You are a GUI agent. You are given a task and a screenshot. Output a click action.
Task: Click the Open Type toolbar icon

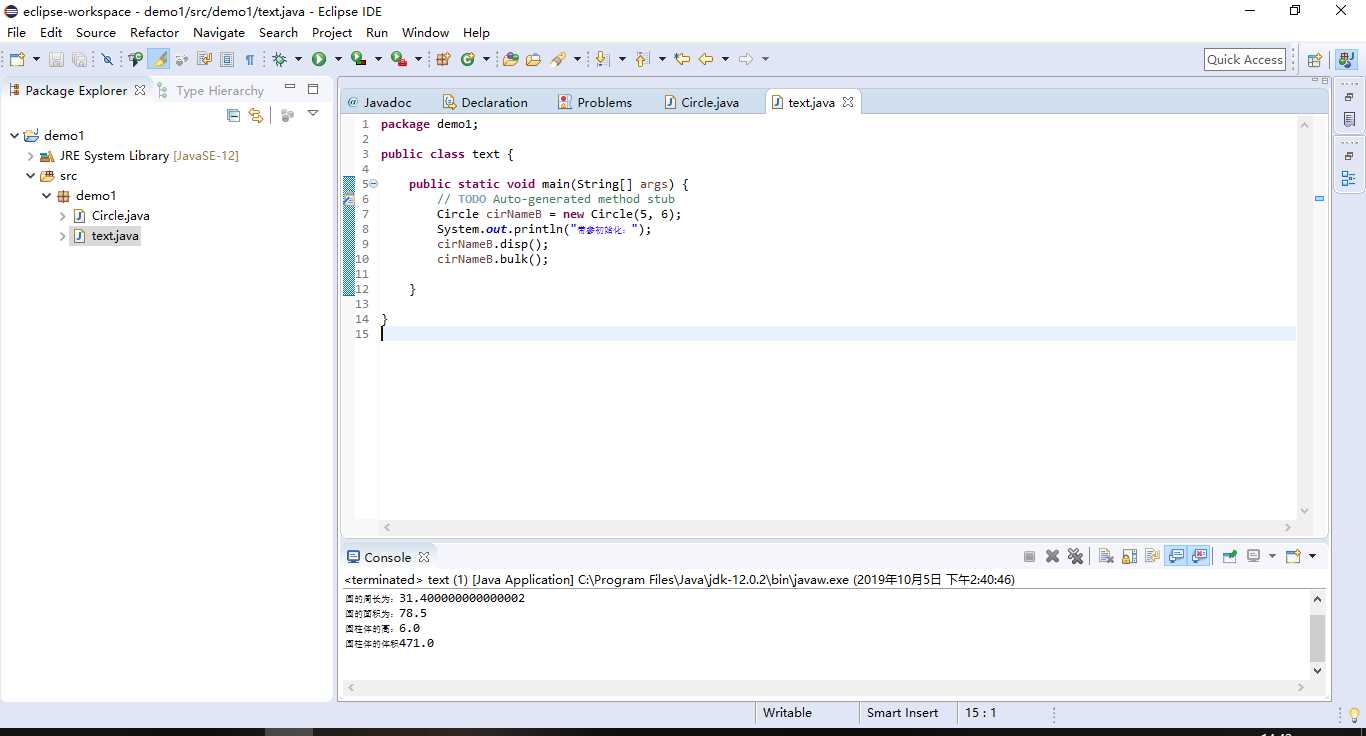click(510, 59)
